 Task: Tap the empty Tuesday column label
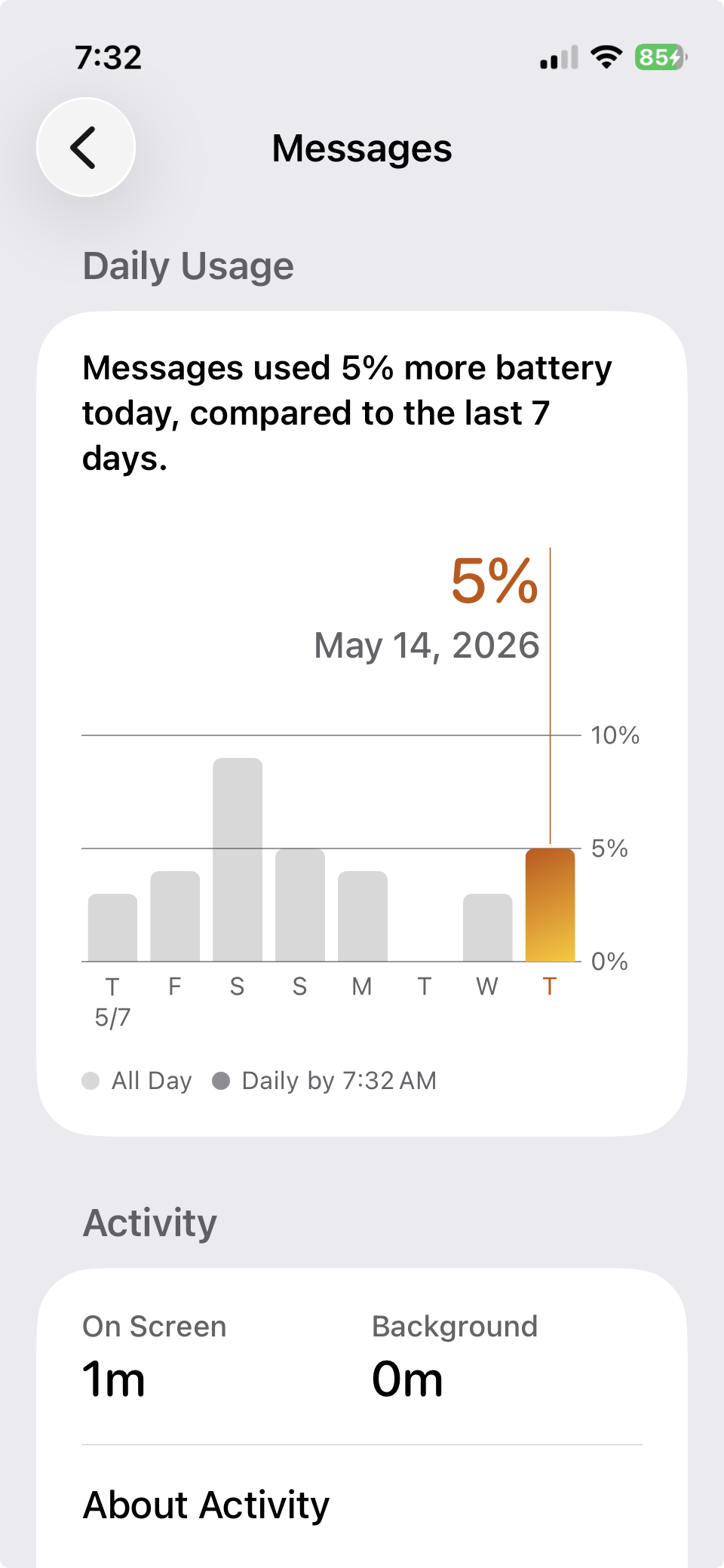point(425,987)
